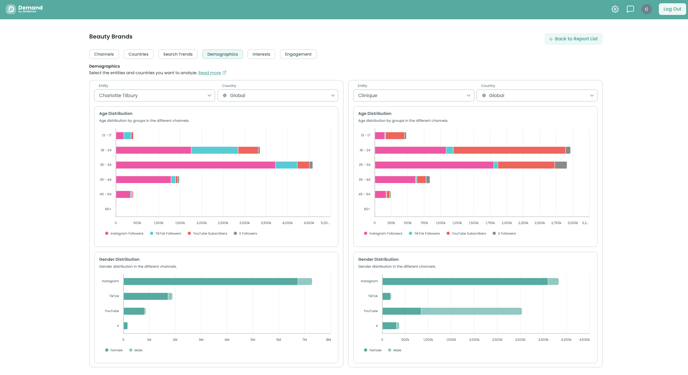Switch to the Countries tab
The width and height of the screenshot is (688, 375).
coord(139,54)
